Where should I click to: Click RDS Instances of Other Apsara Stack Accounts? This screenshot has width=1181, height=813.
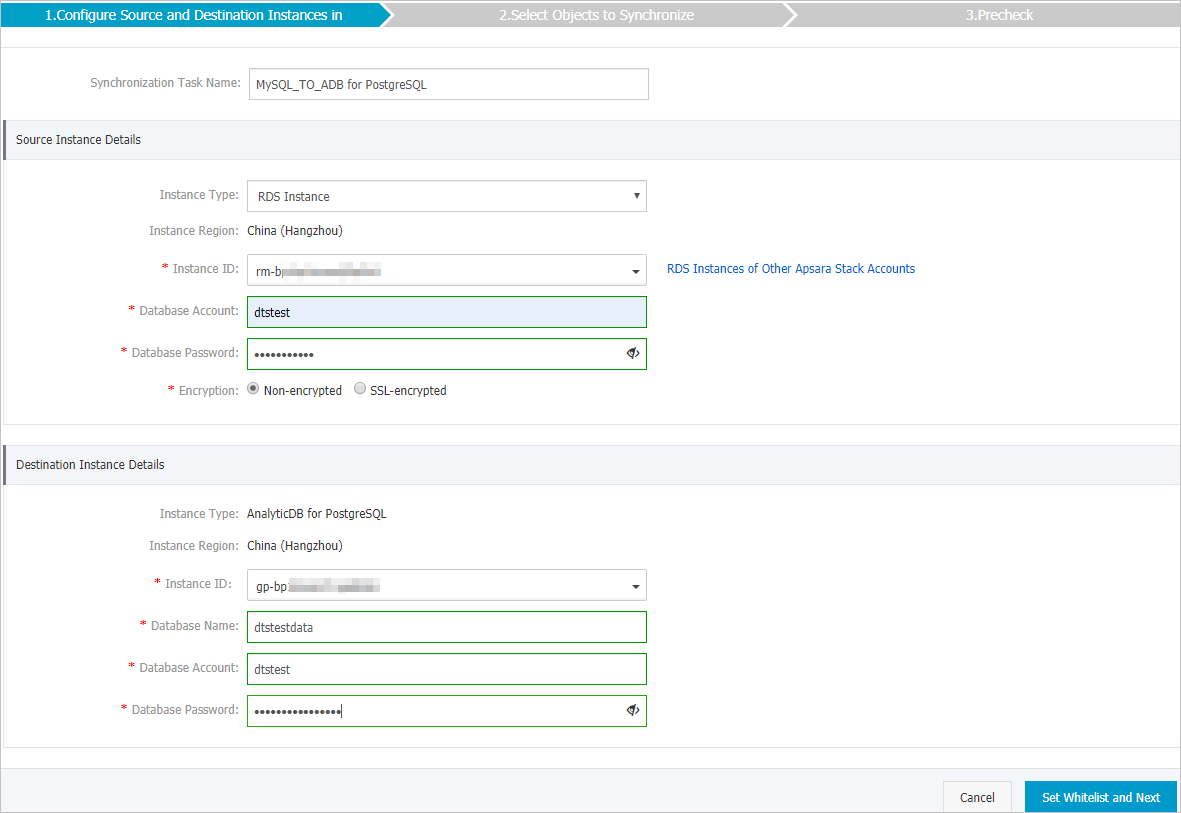pyautogui.click(x=790, y=268)
